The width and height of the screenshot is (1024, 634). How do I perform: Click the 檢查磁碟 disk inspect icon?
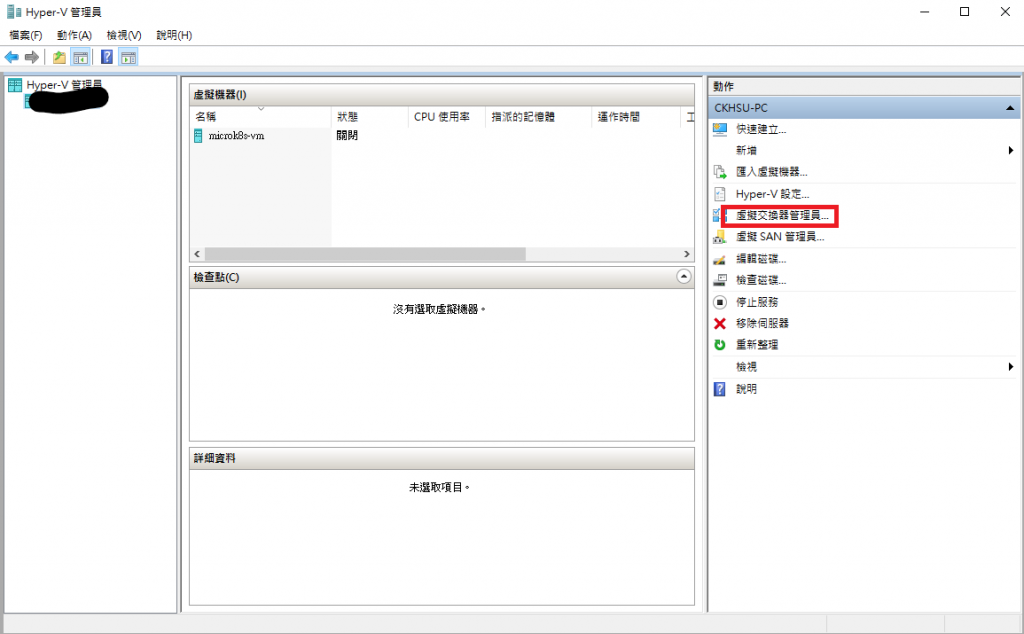[x=720, y=280]
